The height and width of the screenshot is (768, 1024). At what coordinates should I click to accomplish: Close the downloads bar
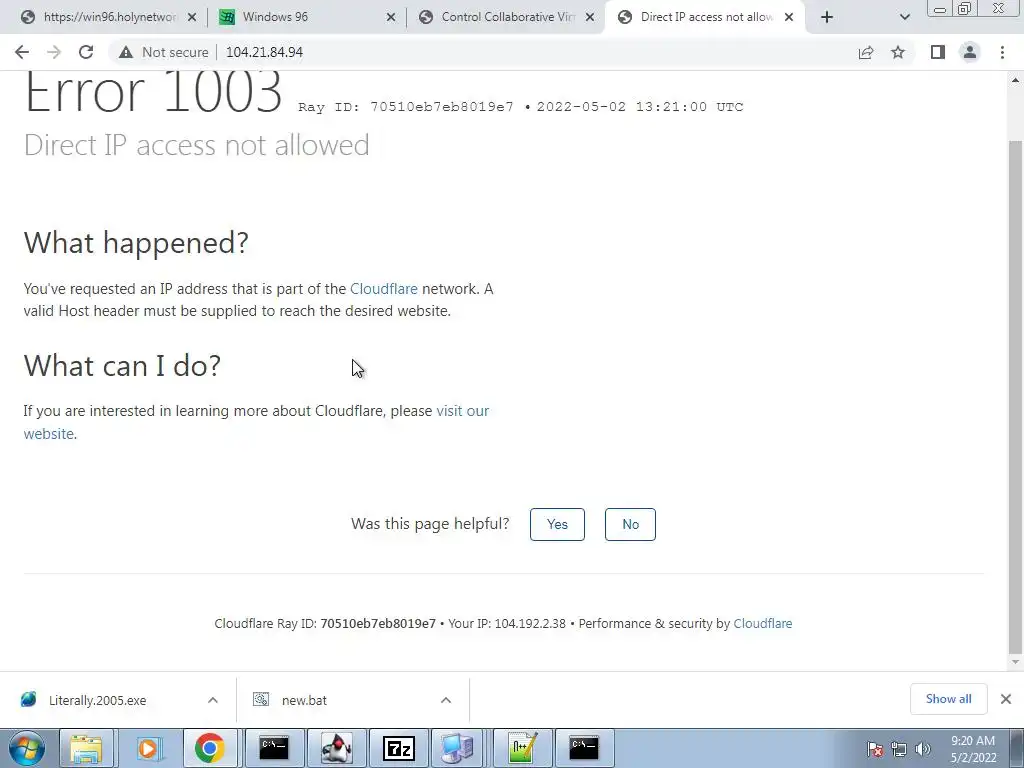click(1006, 699)
